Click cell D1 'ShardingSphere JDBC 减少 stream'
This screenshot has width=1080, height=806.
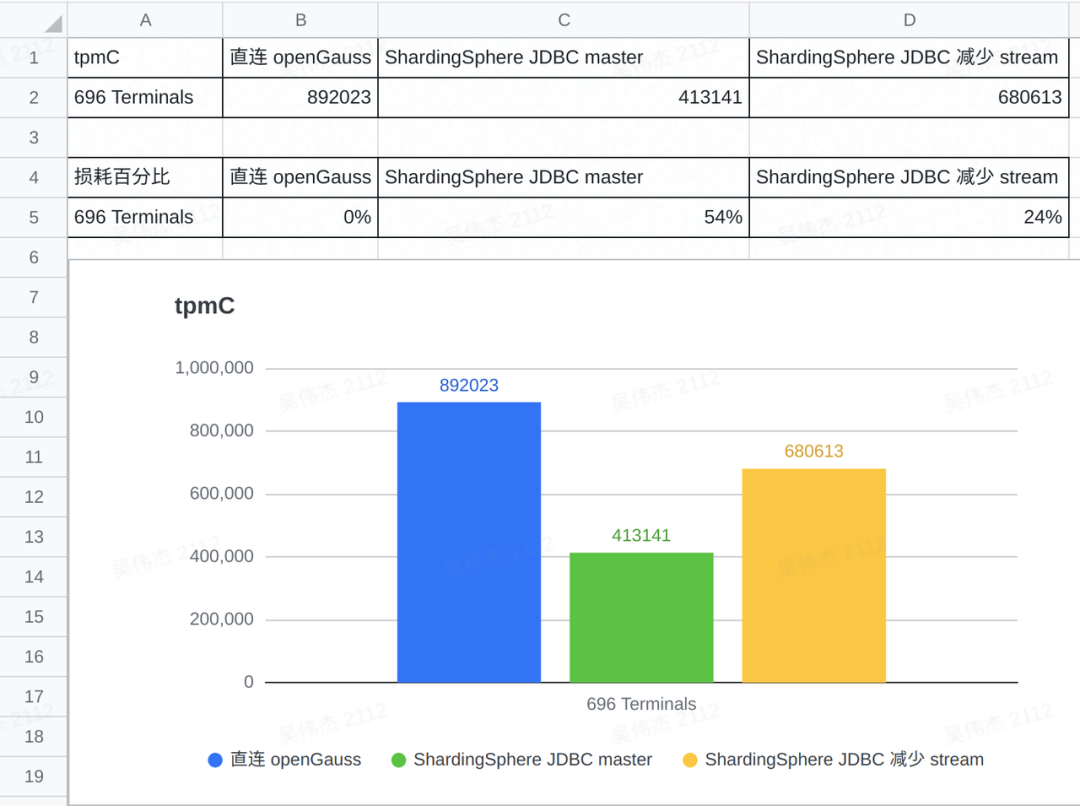[x=909, y=57]
